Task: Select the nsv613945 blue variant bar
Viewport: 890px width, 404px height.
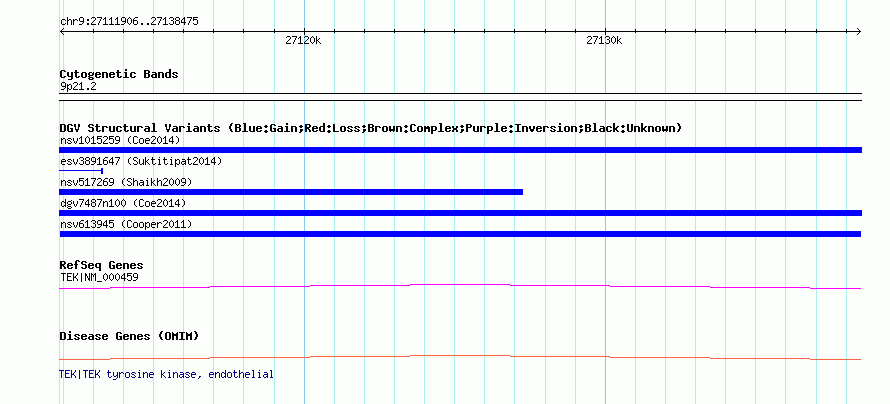Action: pos(460,234)
